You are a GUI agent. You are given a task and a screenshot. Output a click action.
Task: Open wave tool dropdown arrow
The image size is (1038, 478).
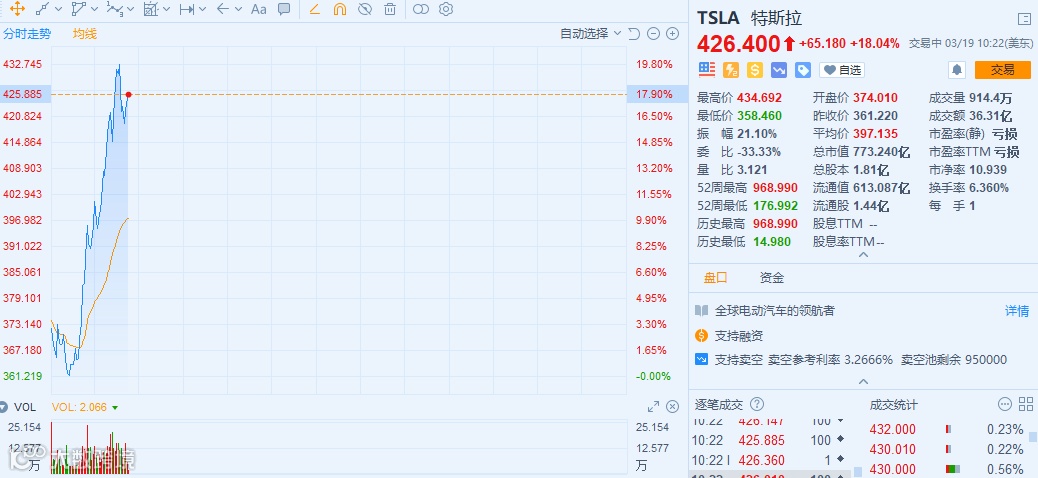click(130, 9)
